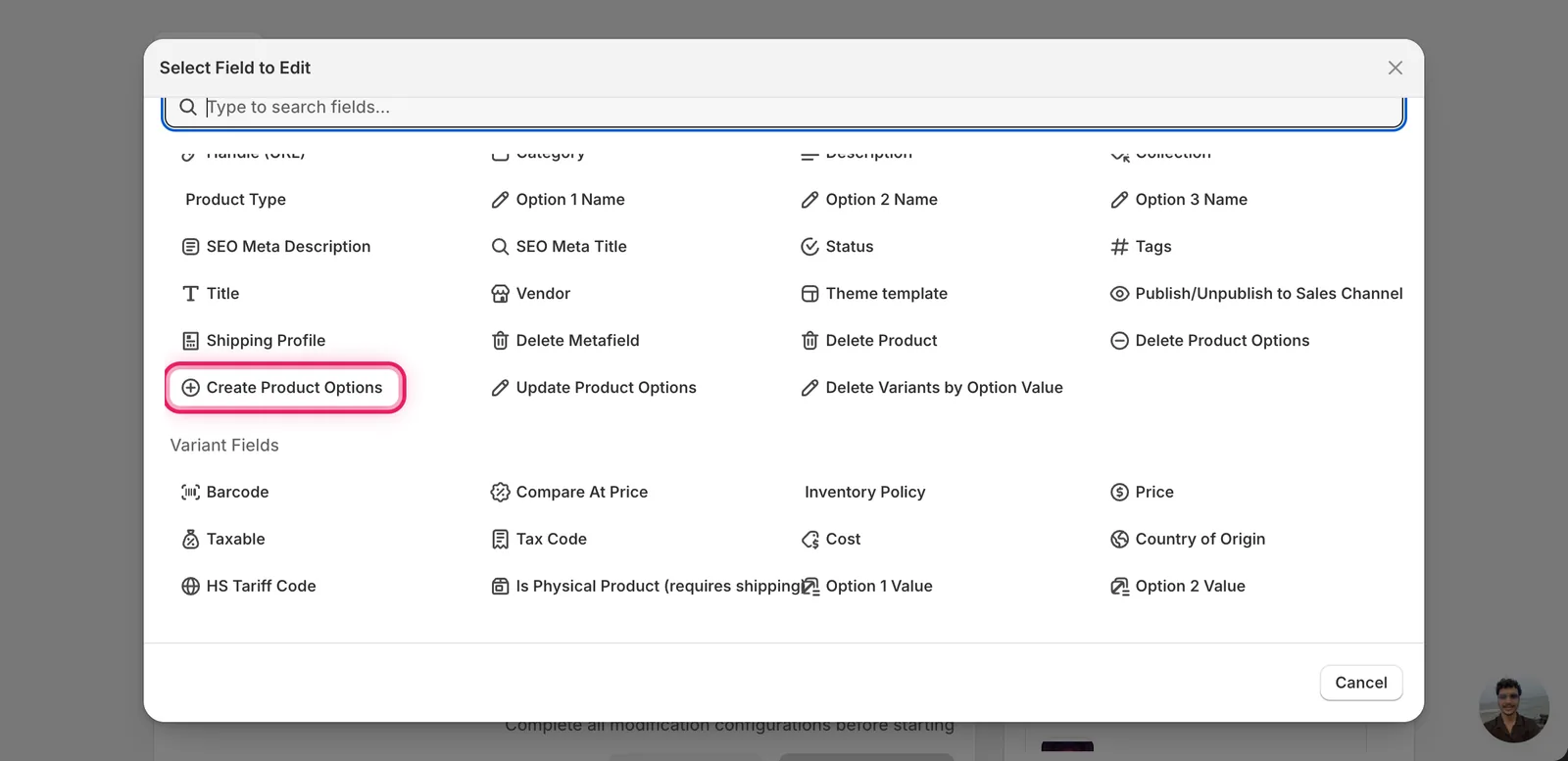This screenshot has width=1568, height=761.
Task: Click the Title text icon
Action: [190, 294]
